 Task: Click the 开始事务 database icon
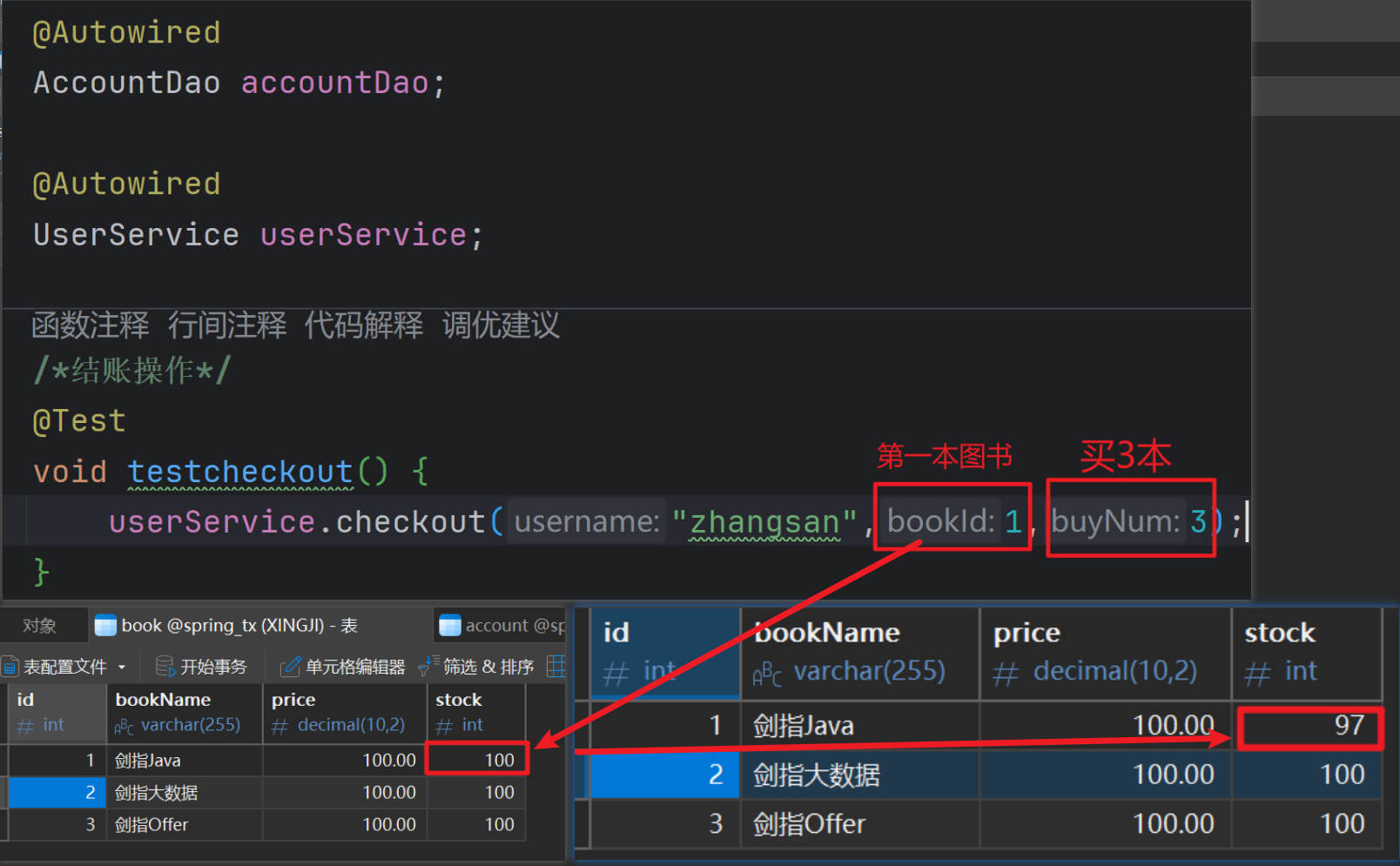tap(165, 667)
